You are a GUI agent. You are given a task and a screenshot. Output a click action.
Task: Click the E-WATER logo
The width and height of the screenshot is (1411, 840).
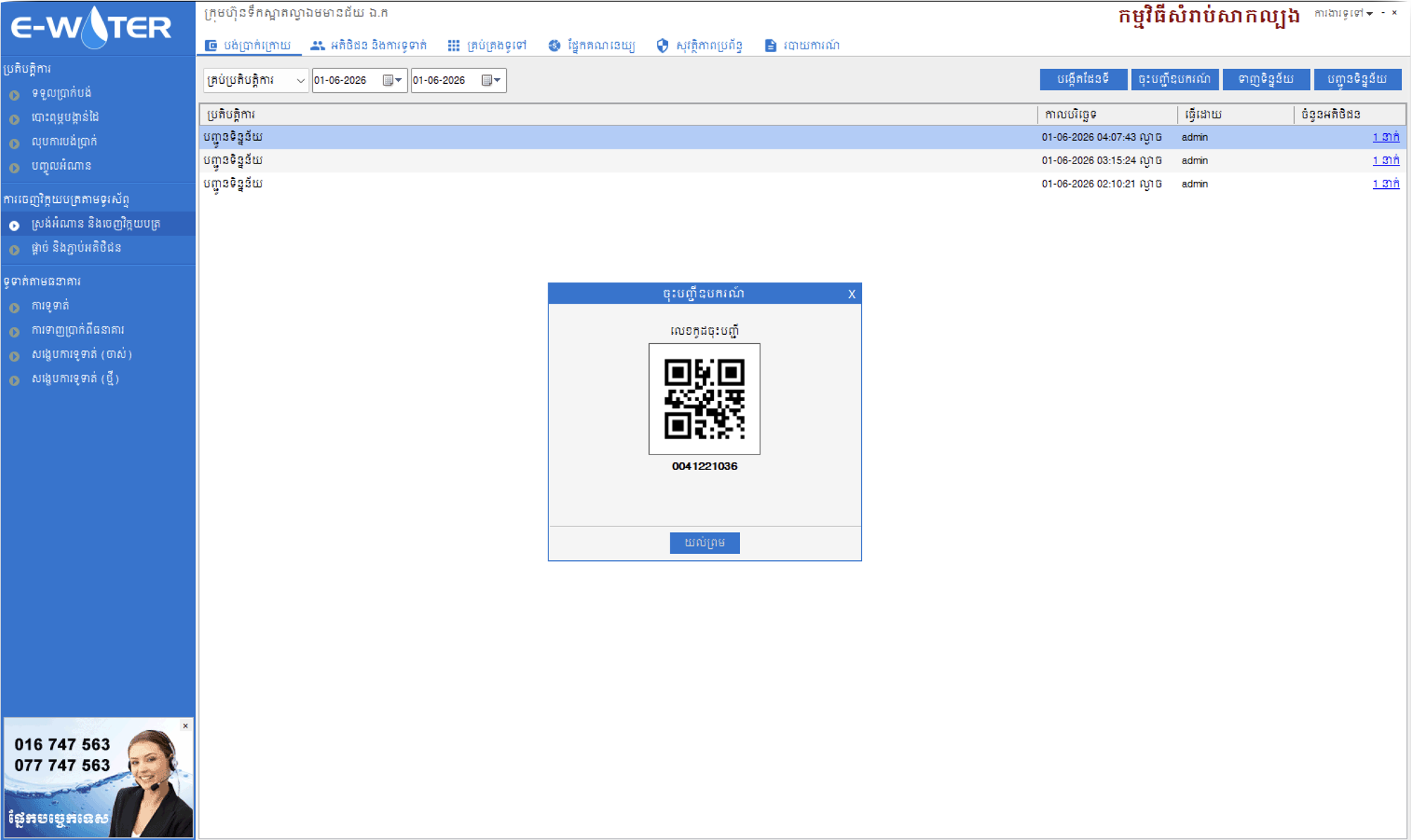[x=92, y=27]
